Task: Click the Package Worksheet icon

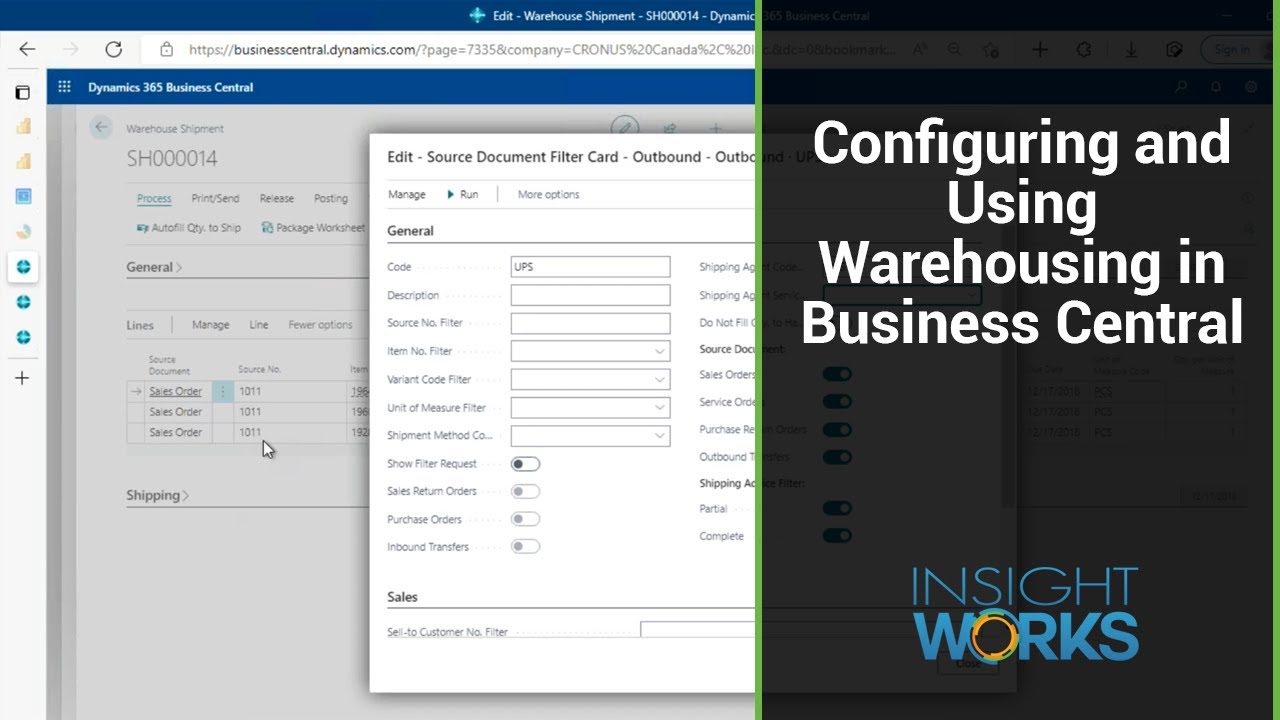Action: click(267, 228)
